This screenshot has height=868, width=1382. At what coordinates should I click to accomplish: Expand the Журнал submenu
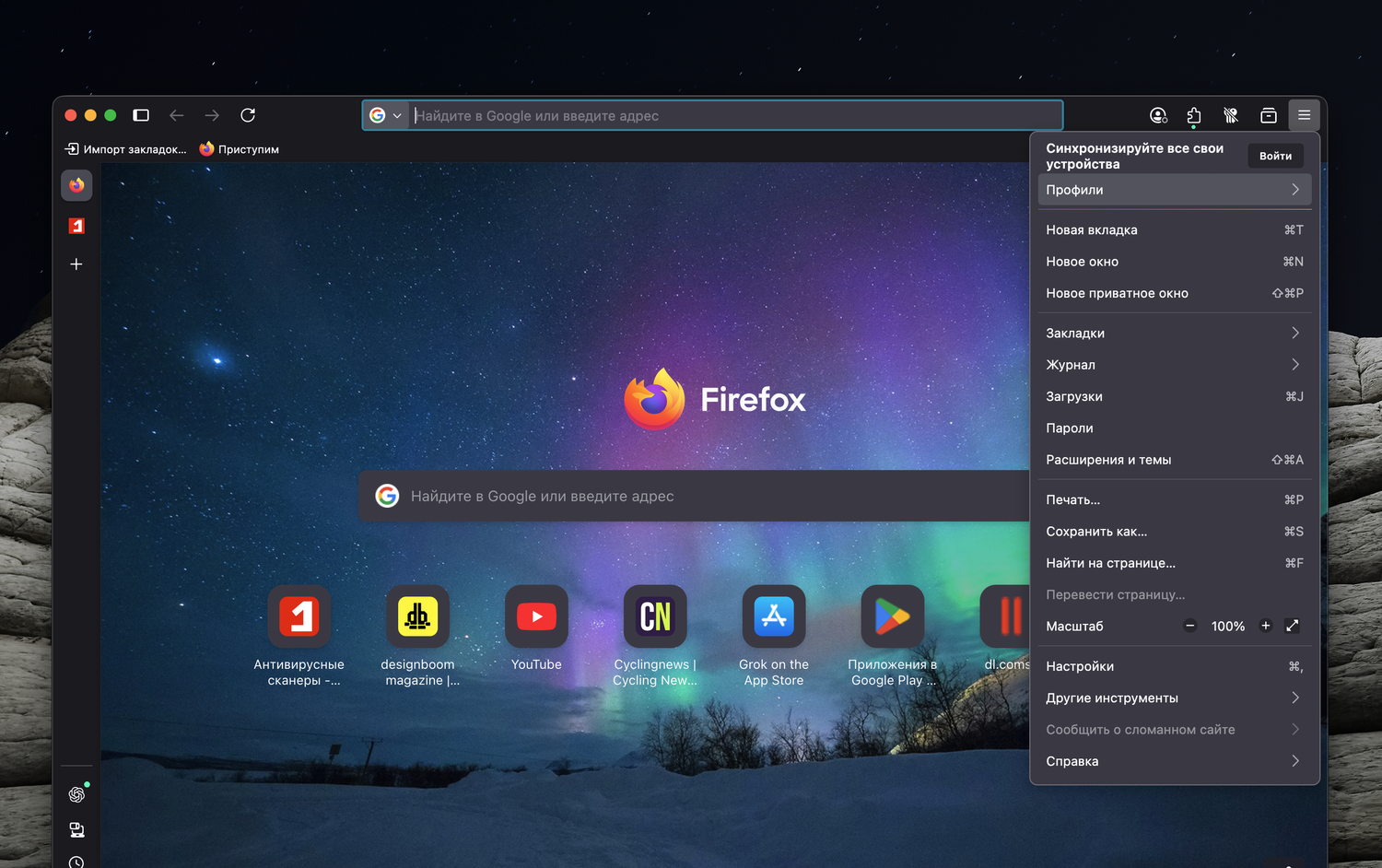[x=1175, y=365]
